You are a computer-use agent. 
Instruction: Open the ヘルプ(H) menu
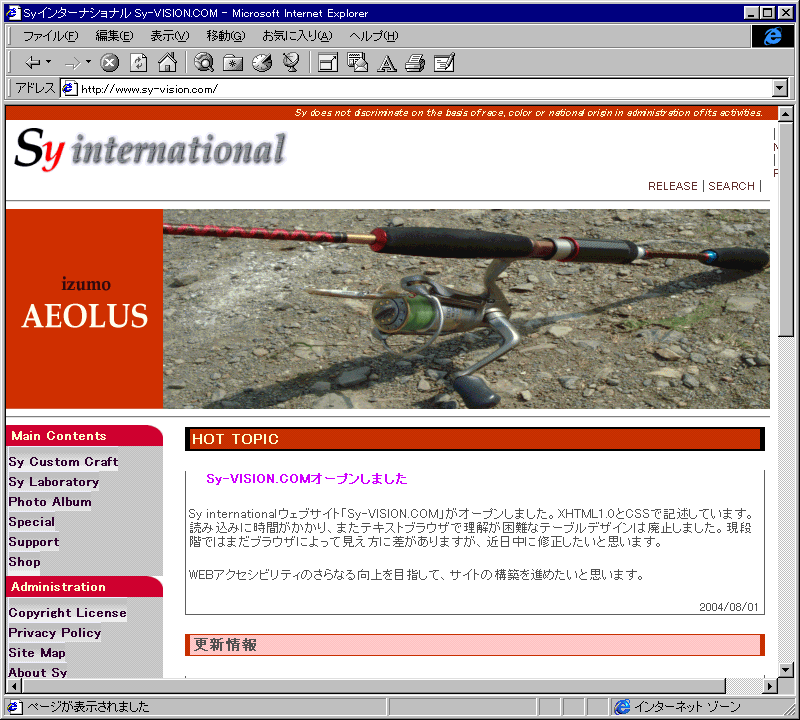[x=373, y=36]
